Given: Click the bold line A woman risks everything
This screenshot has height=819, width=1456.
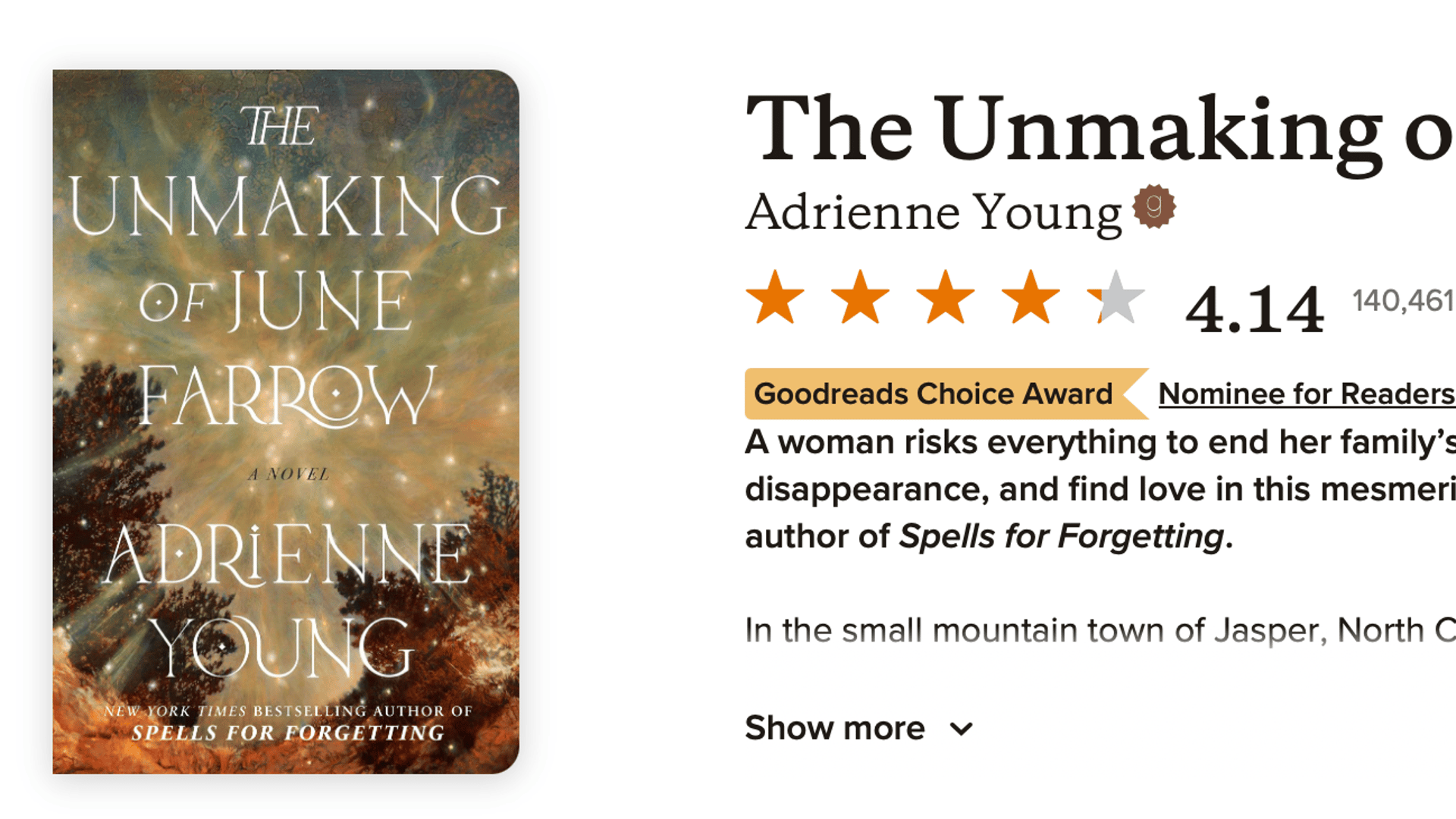Looking at the screenshot, I should 1100,442.
